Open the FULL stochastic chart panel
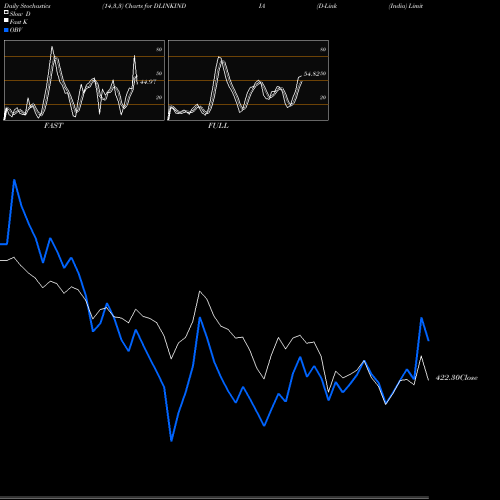The width and height of the screenshot is (500, 500). (x=248, y=80)
